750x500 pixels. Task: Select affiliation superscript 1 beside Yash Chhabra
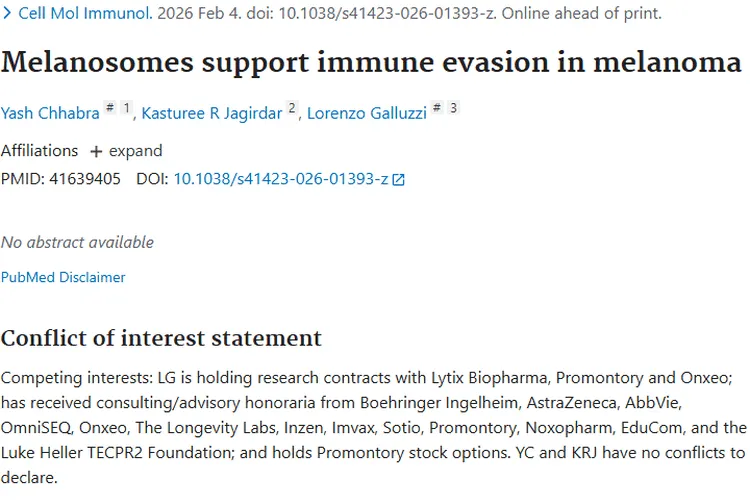pos(126,108)
